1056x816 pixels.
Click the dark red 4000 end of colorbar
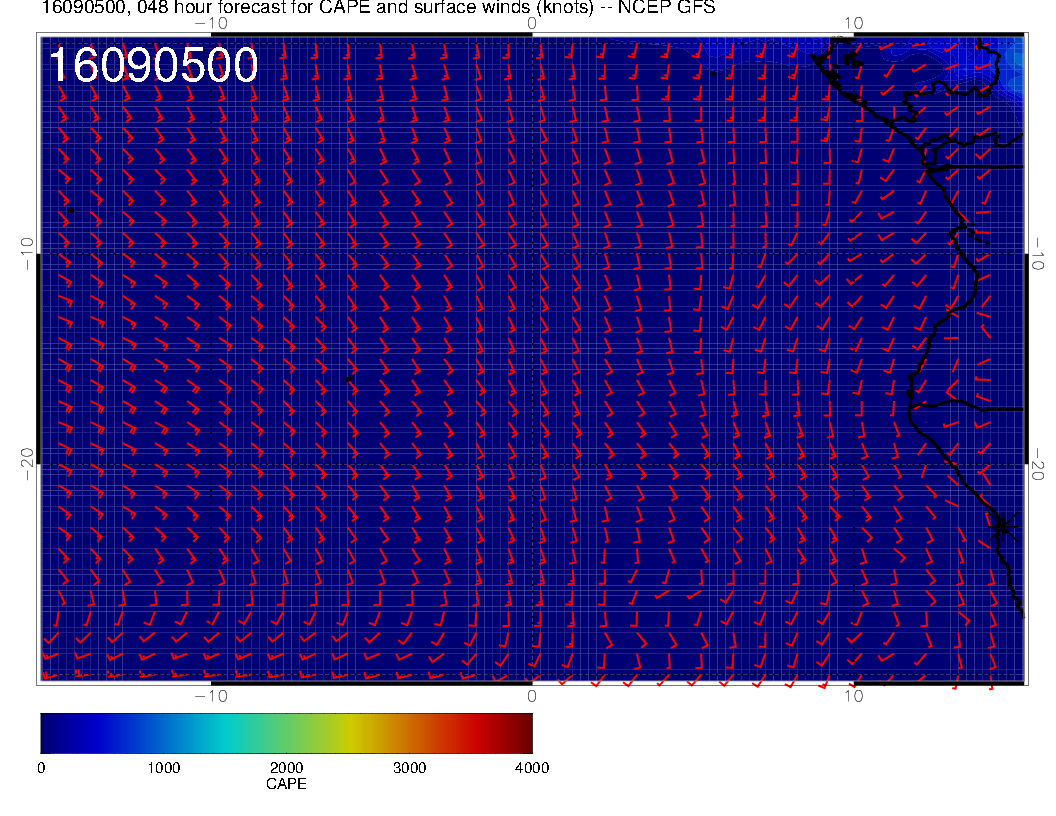524,733
